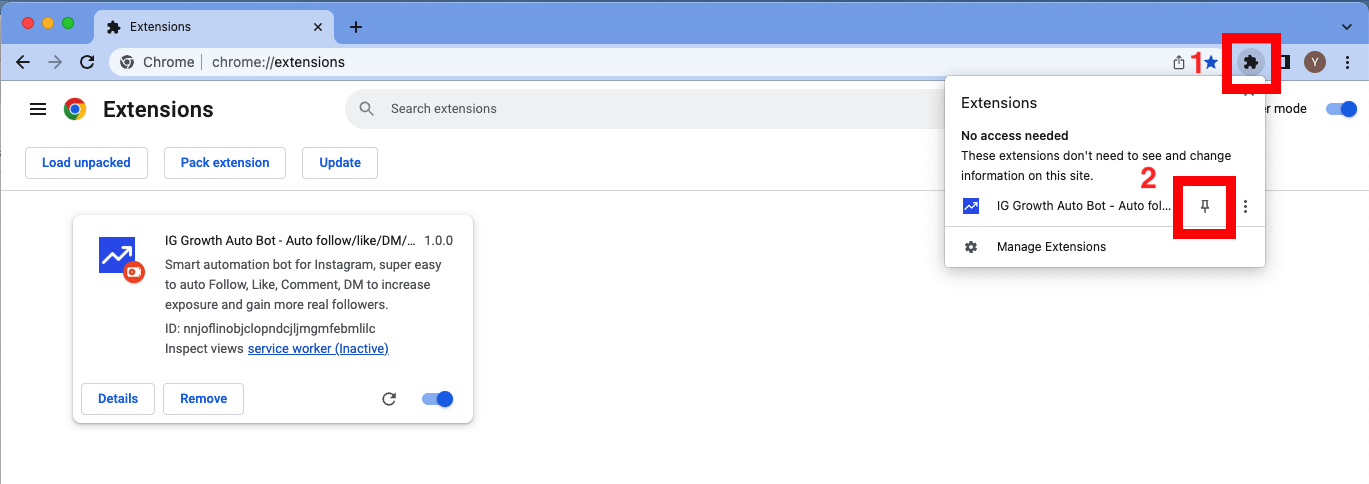The image size is (1369, 484).
Task: Click the Load unpacked button
Action: tap(86, 162)
